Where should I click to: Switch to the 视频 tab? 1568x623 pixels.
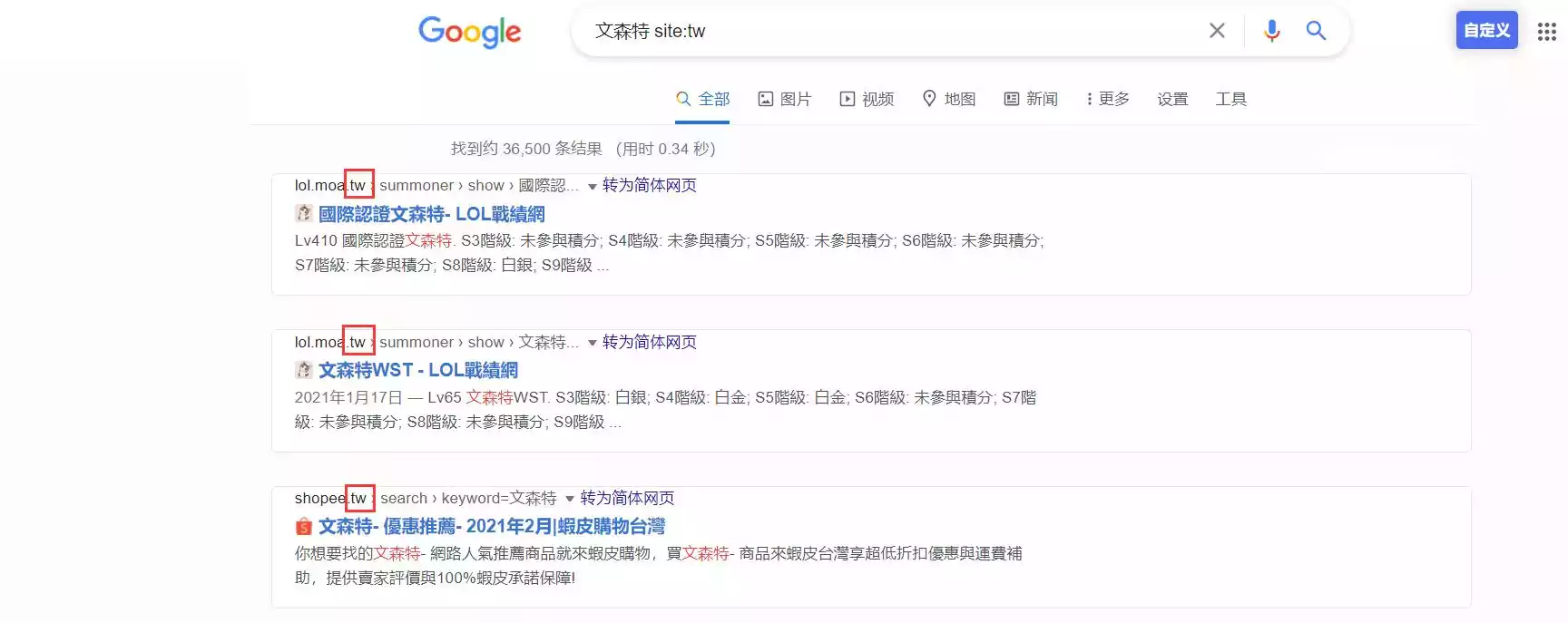tap(867, 99)
